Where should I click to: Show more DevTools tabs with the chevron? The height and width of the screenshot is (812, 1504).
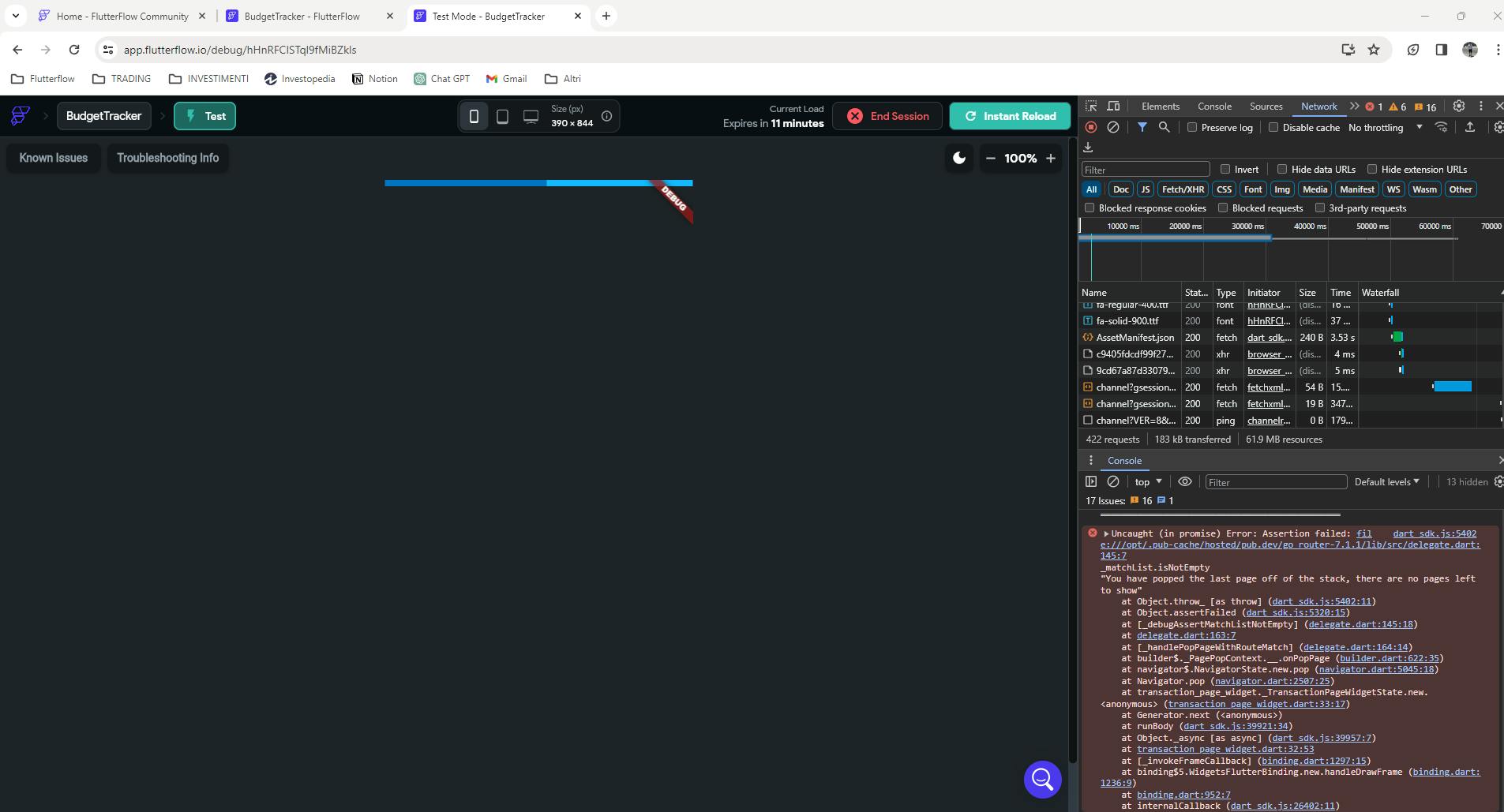(x=1355, y=107)
